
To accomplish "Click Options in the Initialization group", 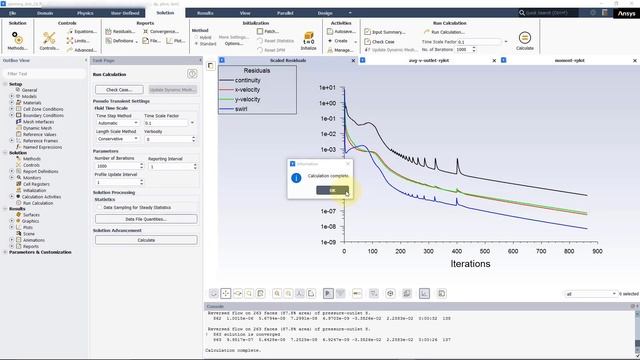I will point(233,44).
